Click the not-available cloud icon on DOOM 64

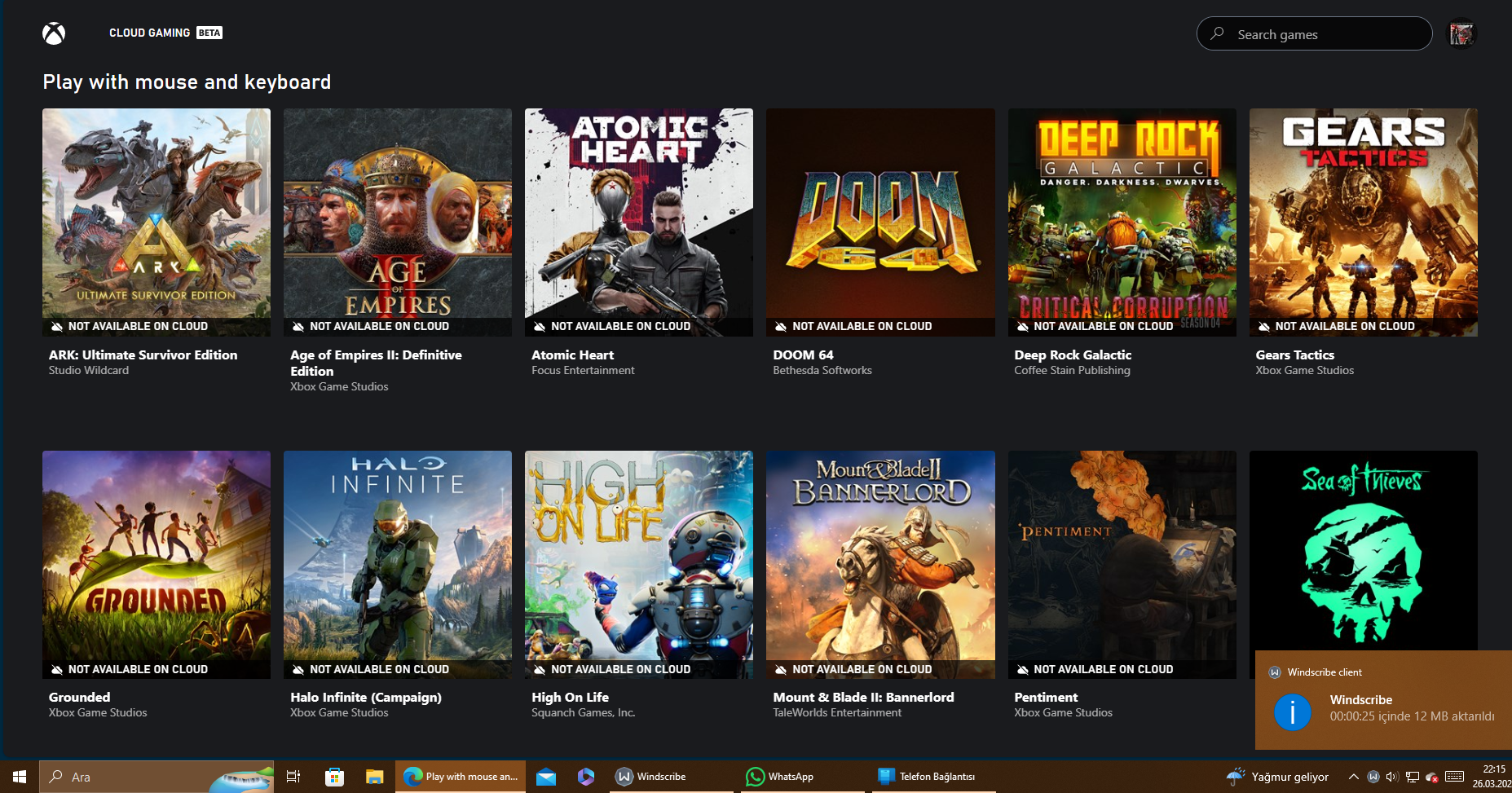tap(781, 326)
